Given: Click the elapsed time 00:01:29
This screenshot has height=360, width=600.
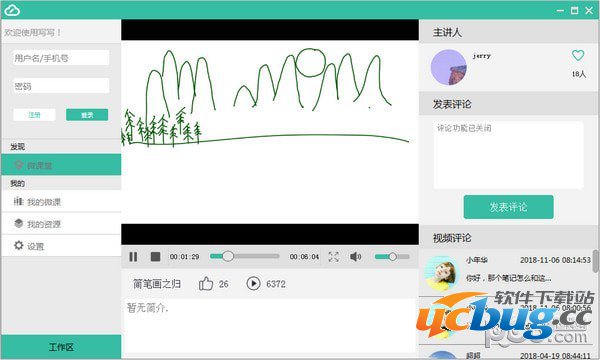Looking at the screenshot, I should pyautogui.click(x=184, y=257).
